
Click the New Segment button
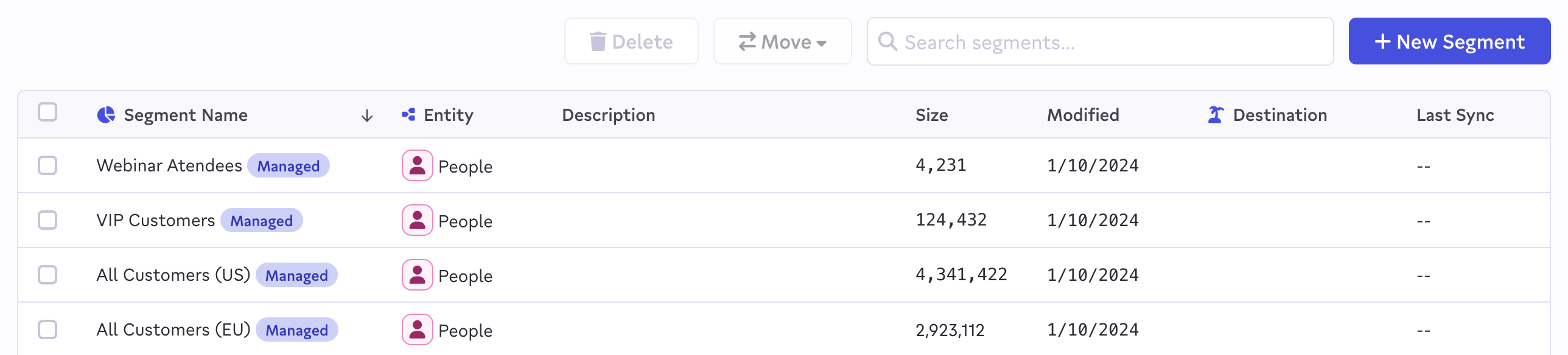pos(1449,41)
